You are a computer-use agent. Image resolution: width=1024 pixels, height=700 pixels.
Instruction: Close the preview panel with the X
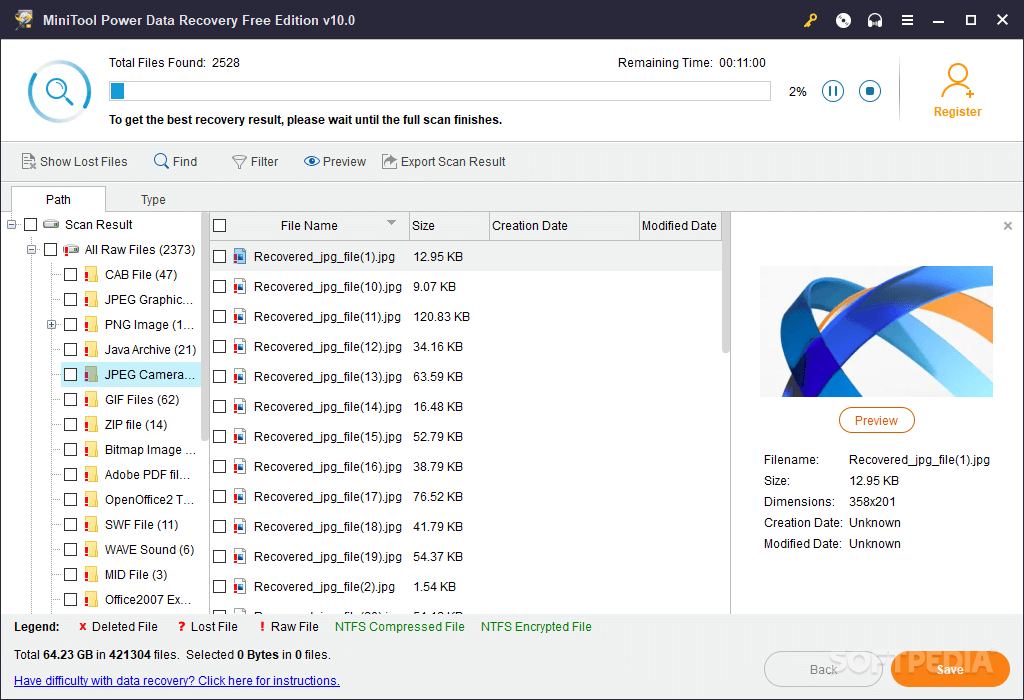[x=1008, y=225]
